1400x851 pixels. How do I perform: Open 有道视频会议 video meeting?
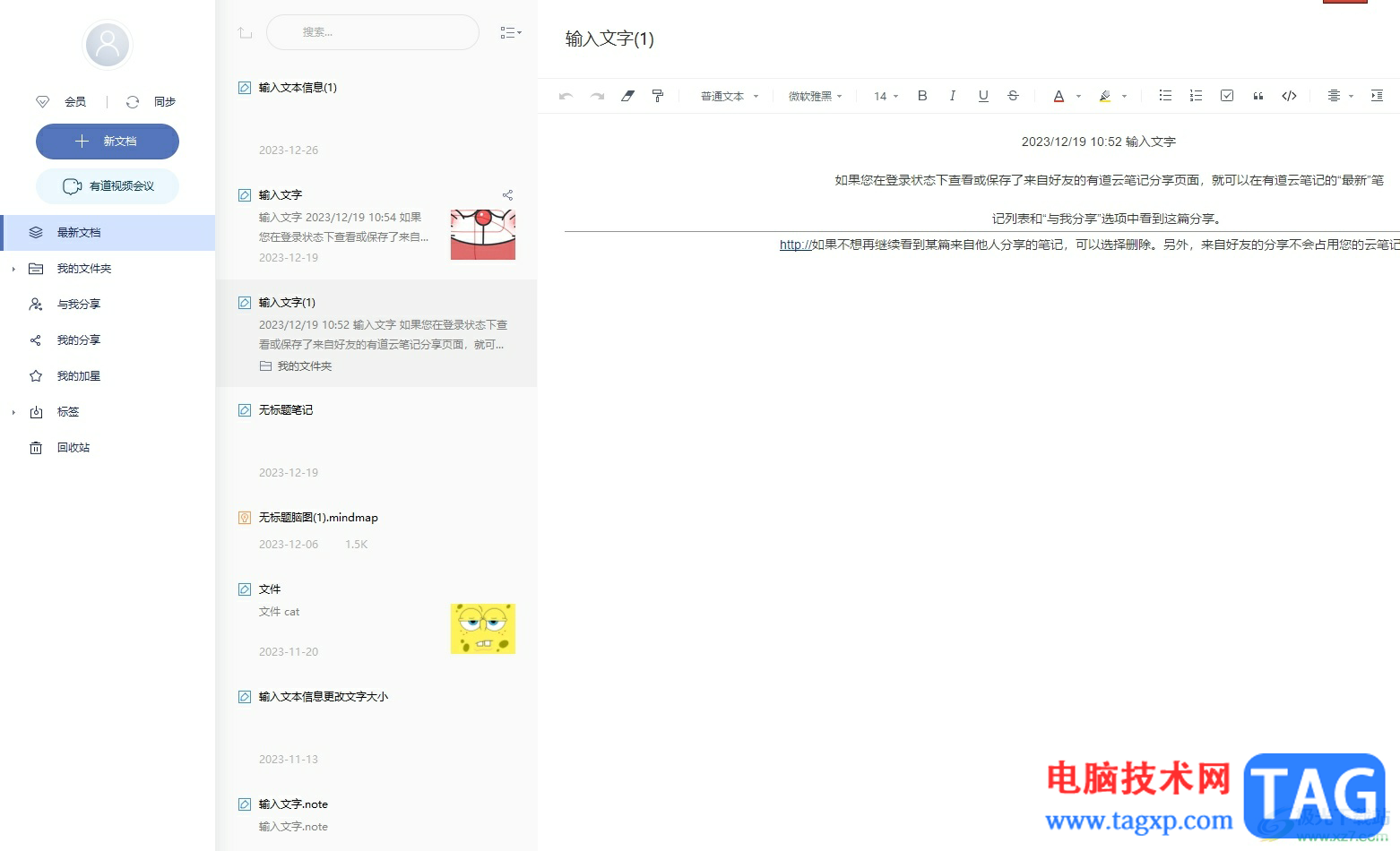108,185
